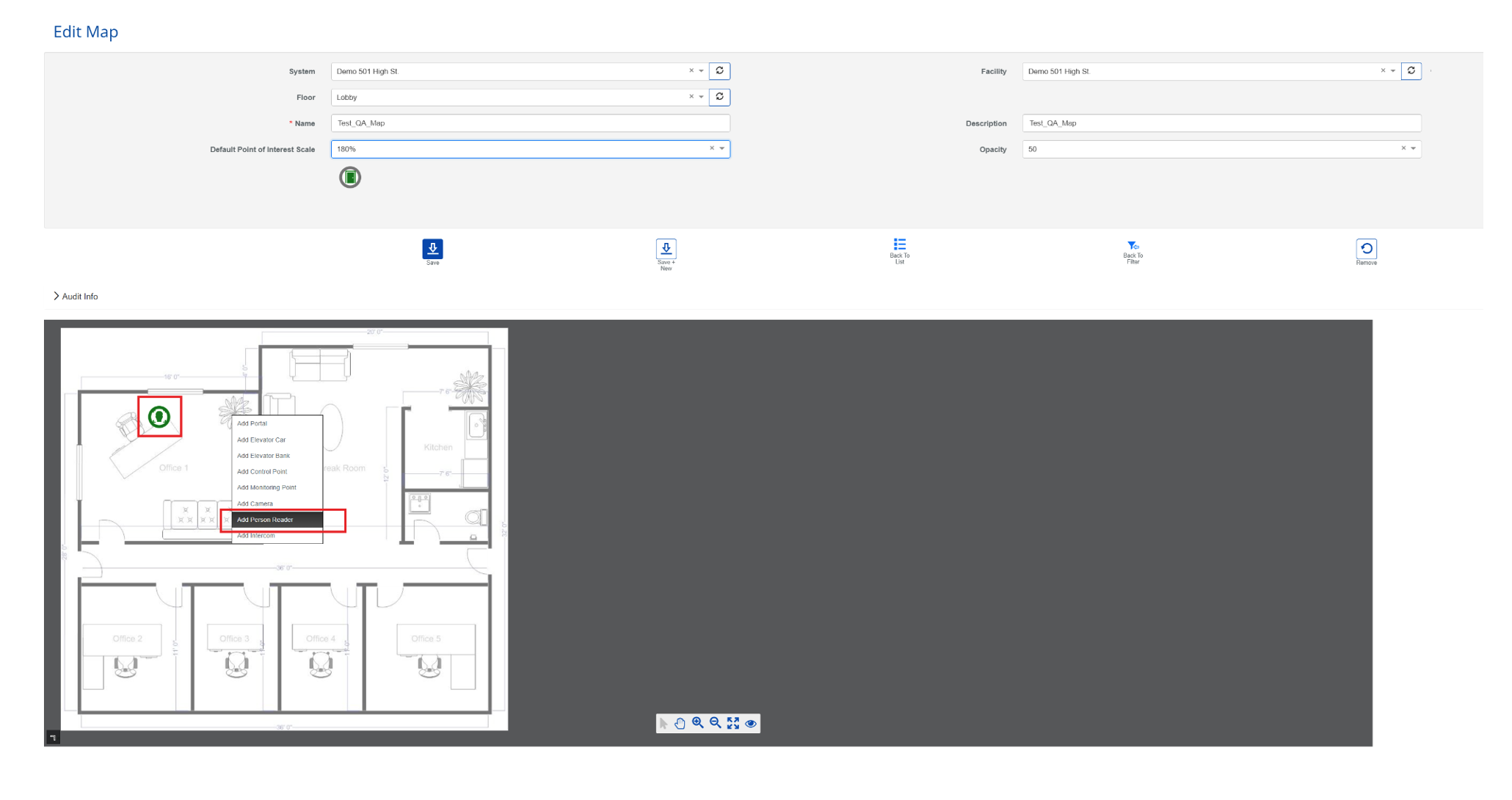
Task: Click the fit-to-screen arrows icon
Action: coord(733,723)
